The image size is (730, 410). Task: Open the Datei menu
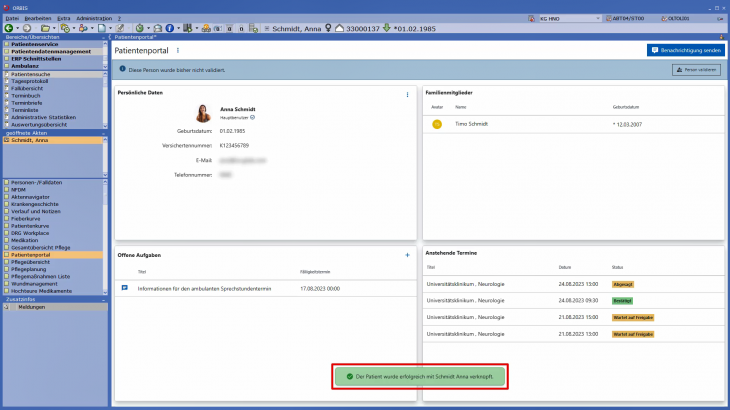(11, 18)
